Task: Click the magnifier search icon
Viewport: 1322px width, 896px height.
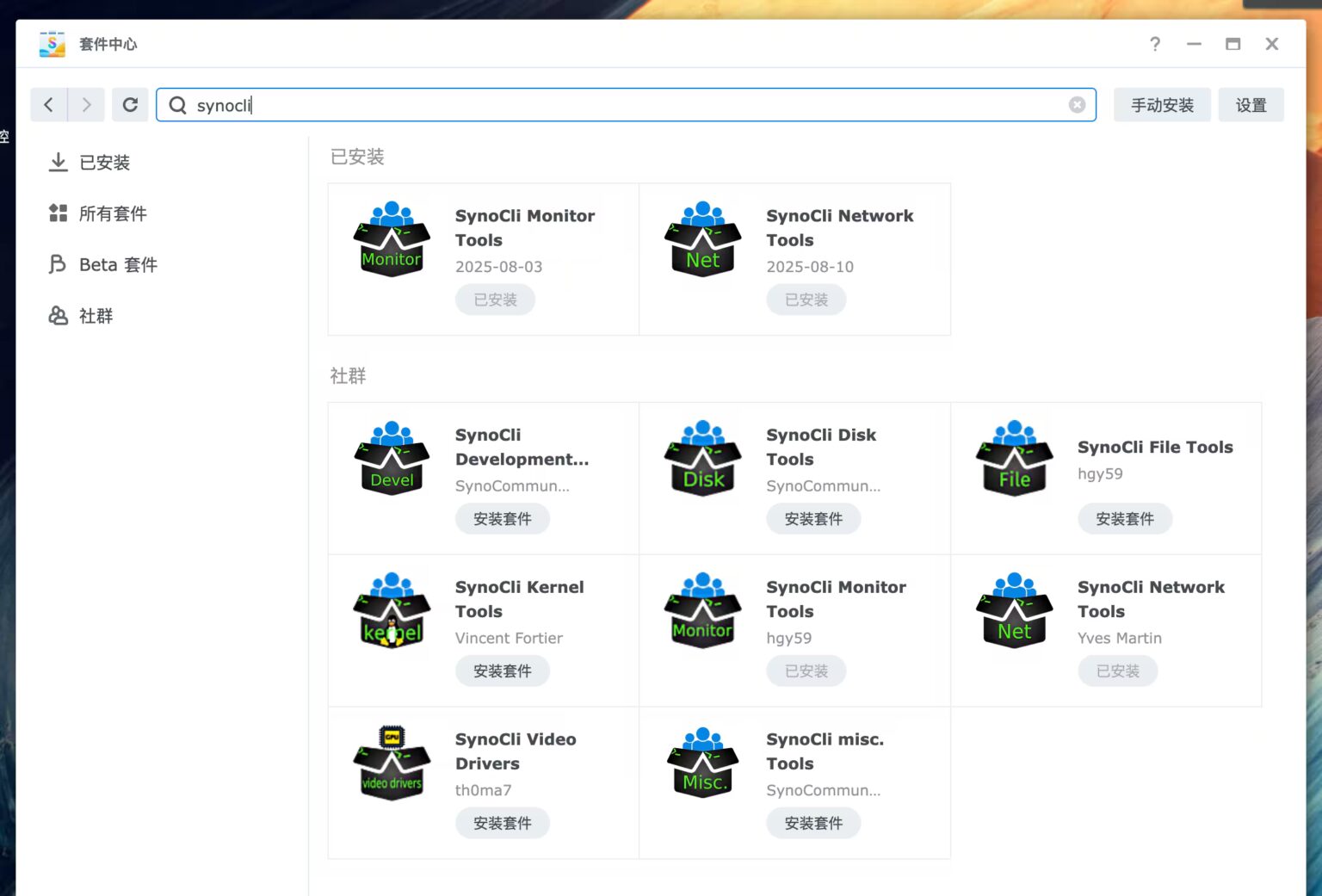Action: [178, 105]
